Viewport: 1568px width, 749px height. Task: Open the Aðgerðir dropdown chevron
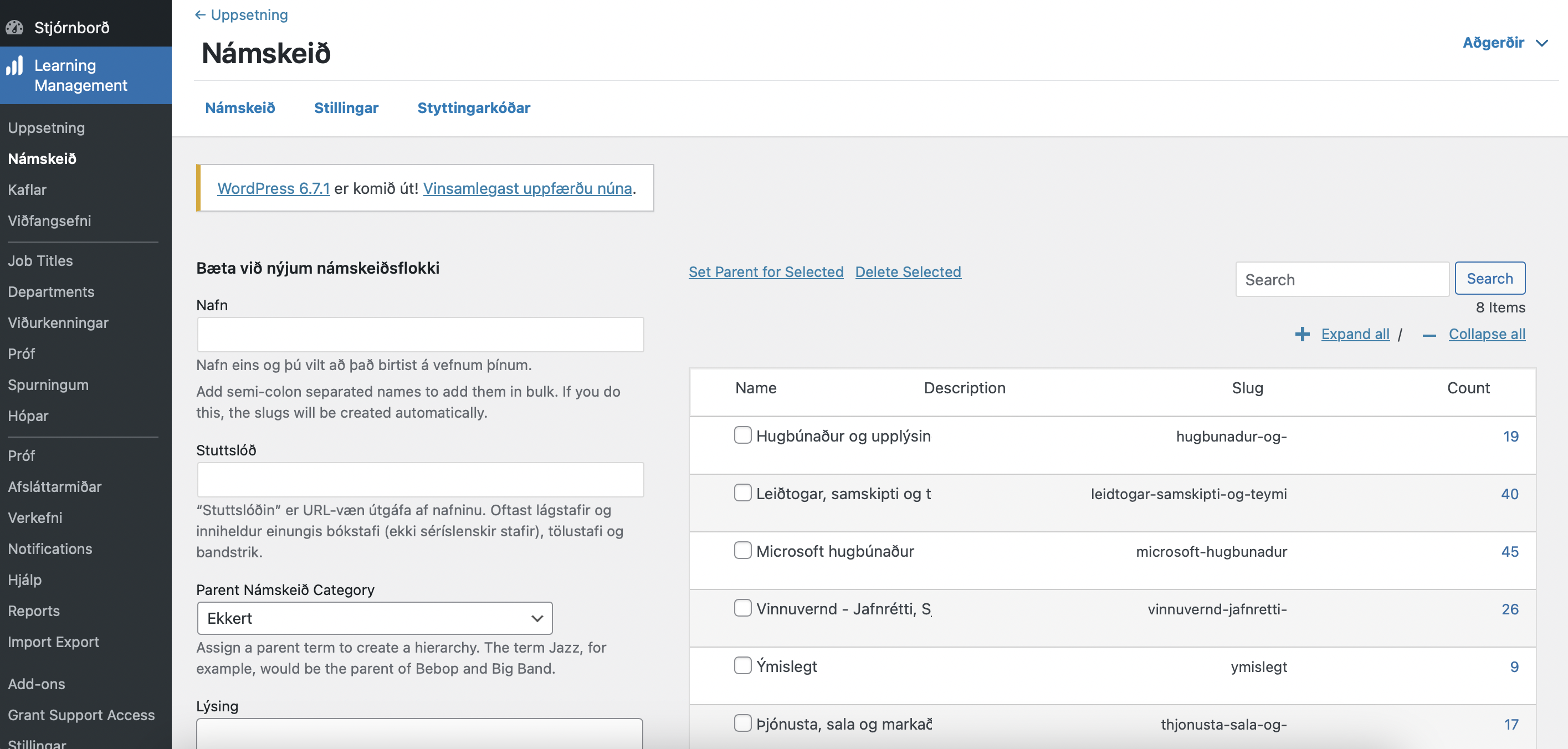(1542, 43)
